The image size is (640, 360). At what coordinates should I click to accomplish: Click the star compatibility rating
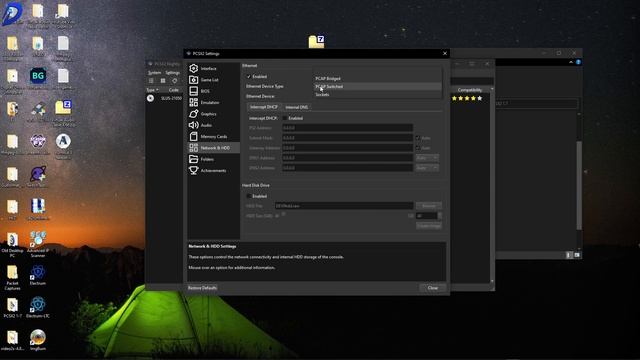(x=467, y=98)
